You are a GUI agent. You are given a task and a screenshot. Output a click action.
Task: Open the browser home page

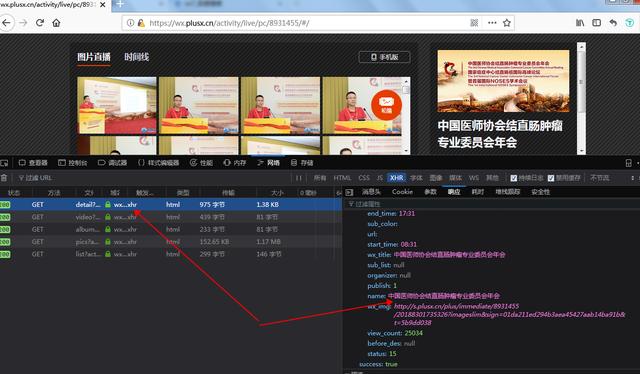click(x=56, y=23)
